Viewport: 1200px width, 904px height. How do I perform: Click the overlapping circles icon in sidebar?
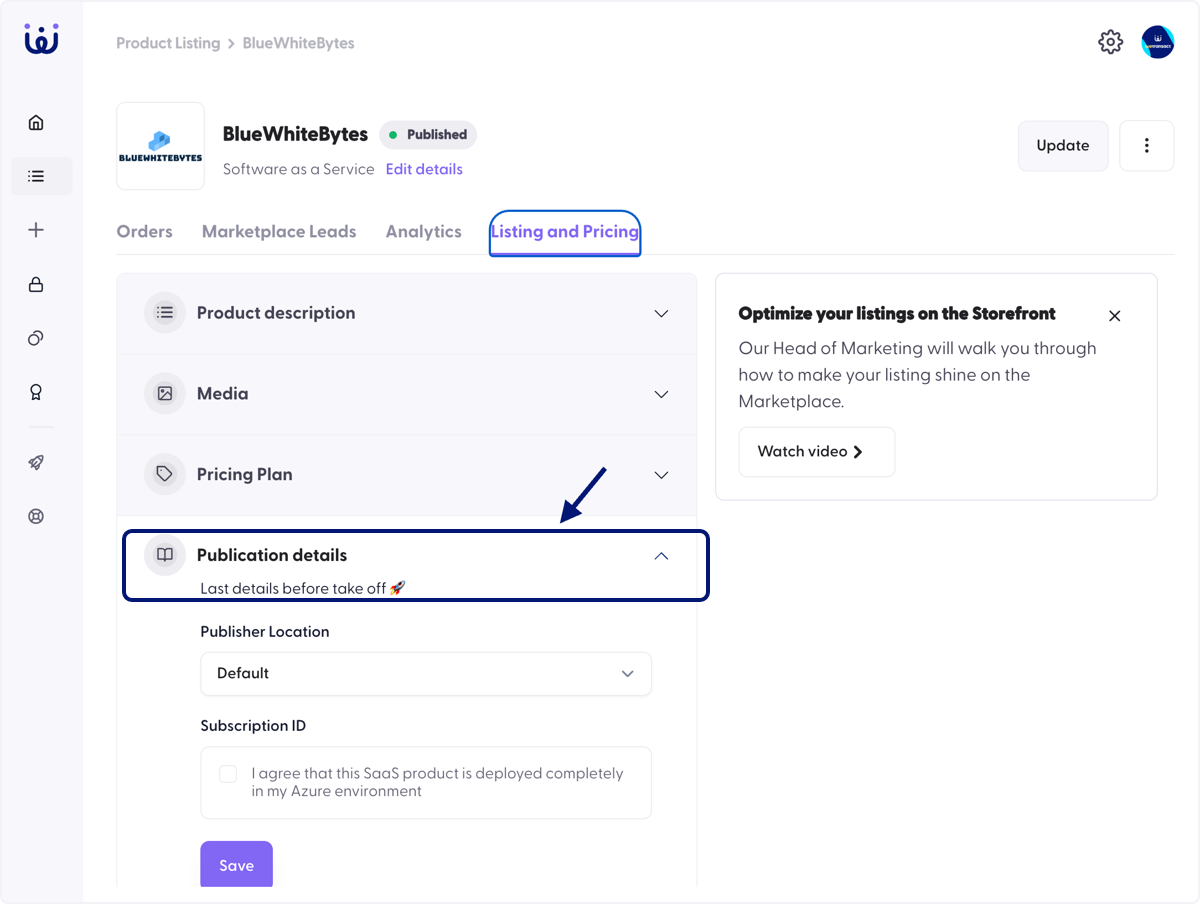[36, 338]
